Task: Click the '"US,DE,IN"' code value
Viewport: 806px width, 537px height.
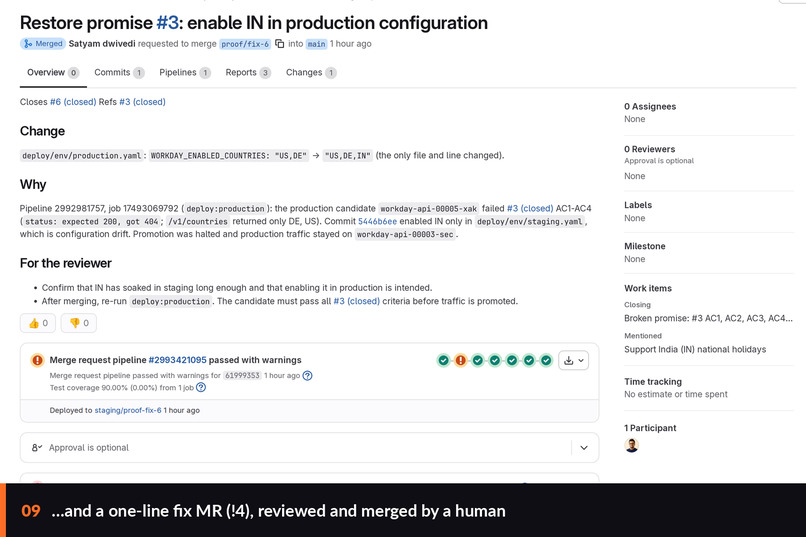Action: 347,156
